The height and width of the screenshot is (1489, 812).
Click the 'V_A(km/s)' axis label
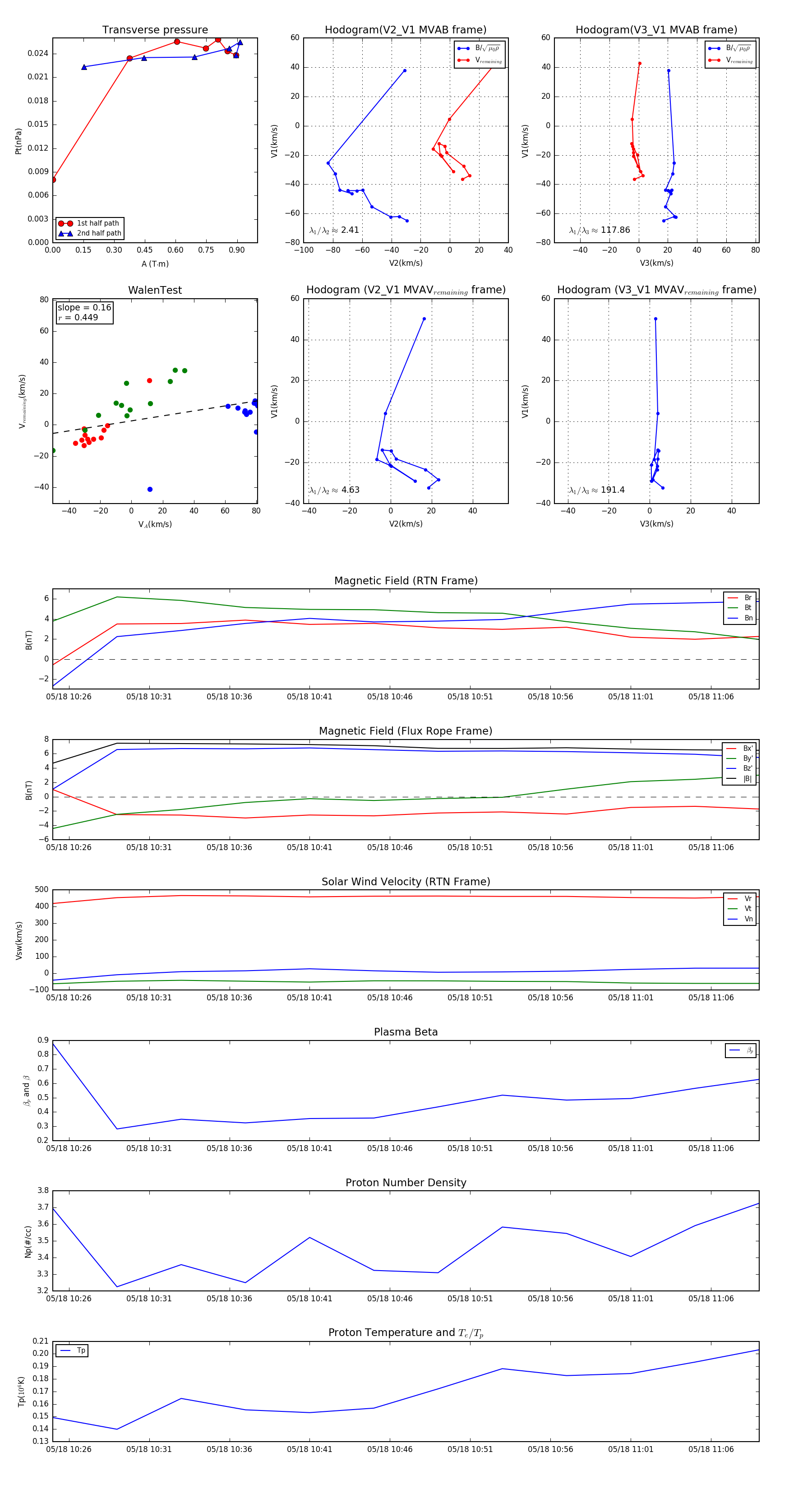click(x=155, y=524)
